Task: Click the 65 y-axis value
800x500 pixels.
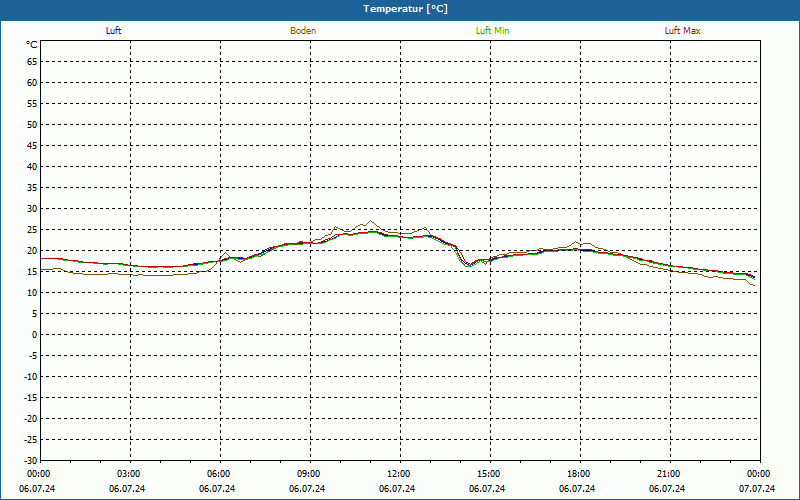Action: [32, 62]
